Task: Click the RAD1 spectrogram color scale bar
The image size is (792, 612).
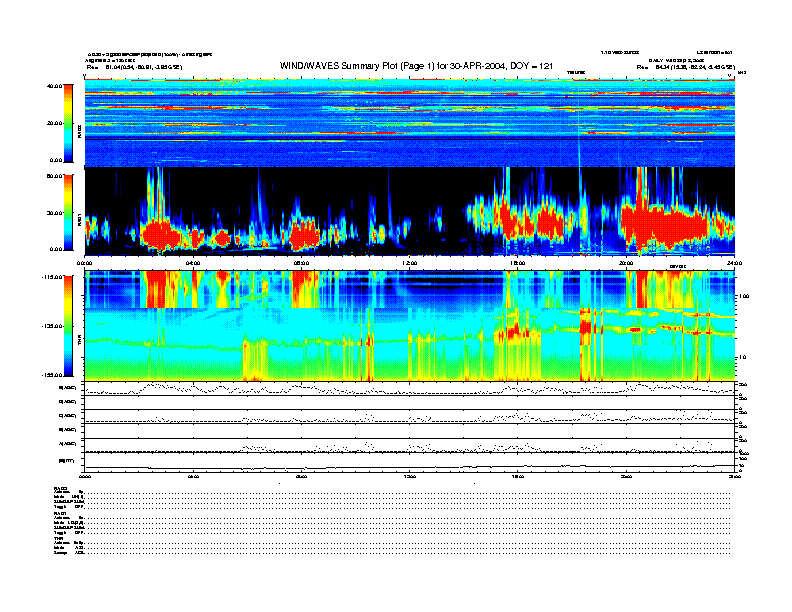Action: click(x=68, y=212)
